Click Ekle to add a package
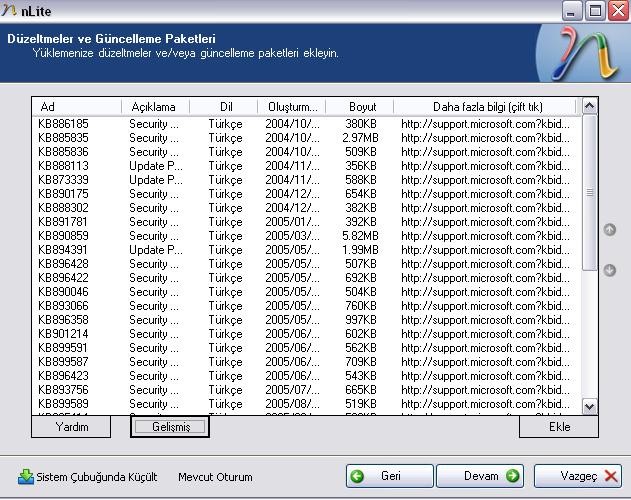Viewport: 631px width, 500px height. coord(559,427)
